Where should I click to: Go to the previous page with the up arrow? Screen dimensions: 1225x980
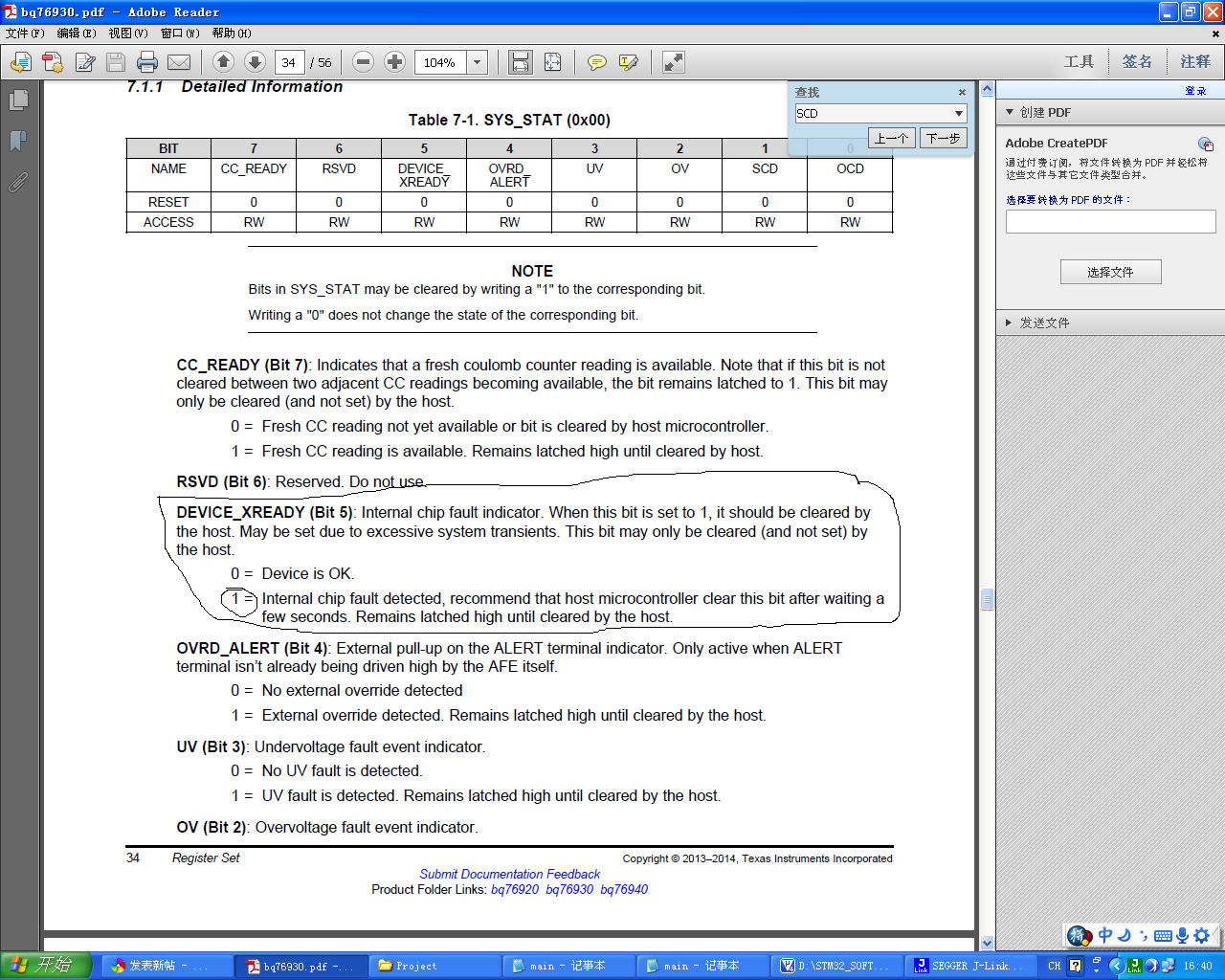tap(223, 62)
